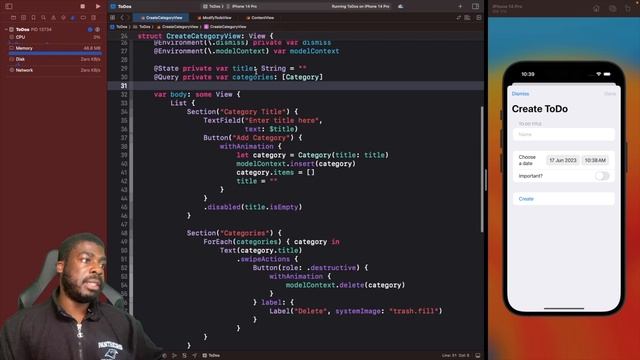Screen dimensions: 640x360
Task: Open the project navigator folder icon
Action: [x=13, y=18]
